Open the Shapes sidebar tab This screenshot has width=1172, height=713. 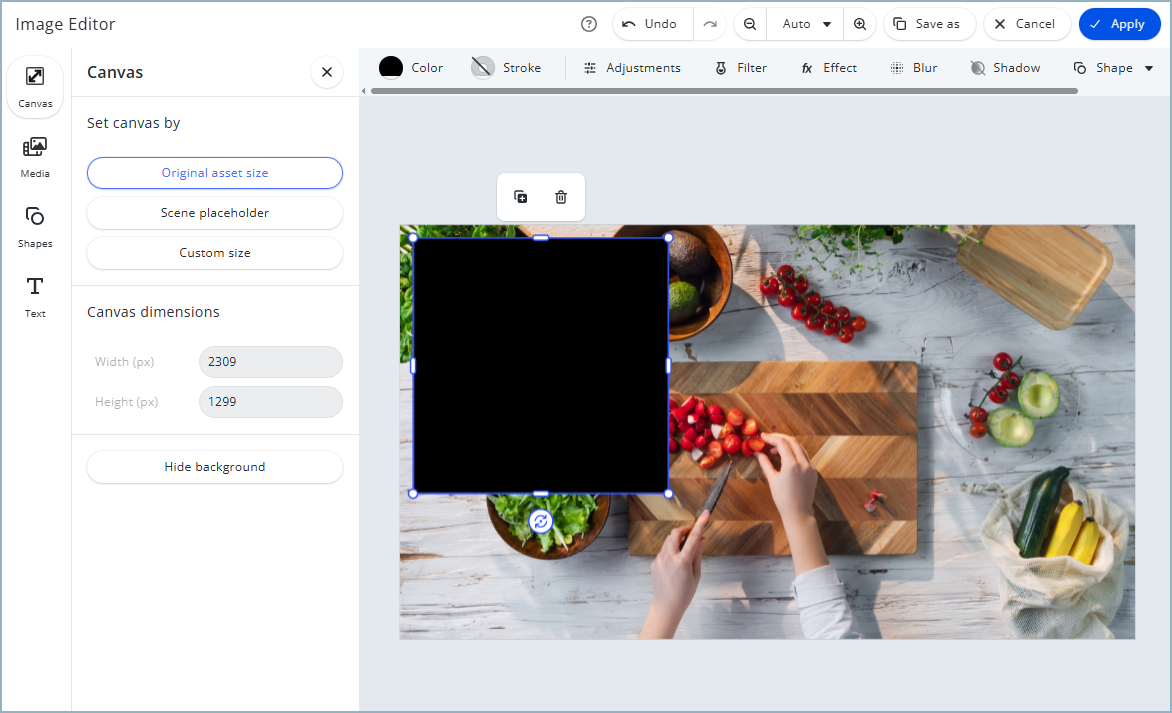click(35, 225)
